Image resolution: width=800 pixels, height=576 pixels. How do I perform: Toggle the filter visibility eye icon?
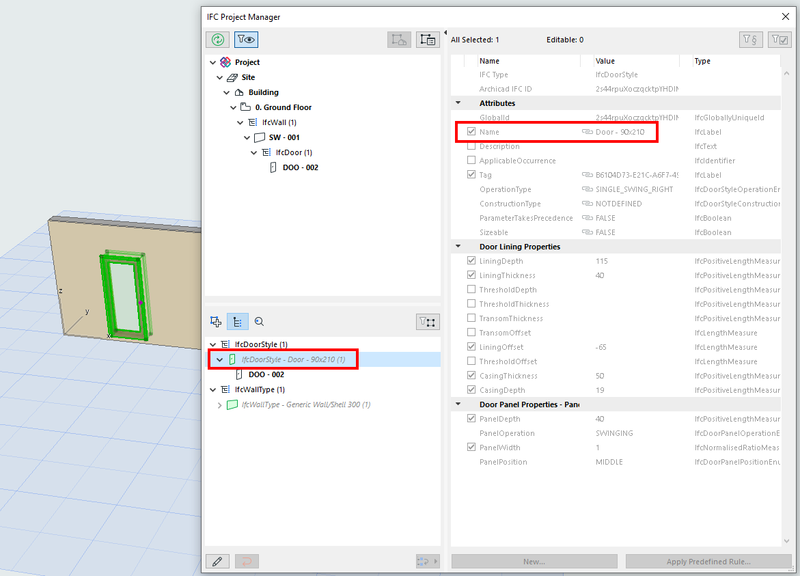pyautogui.click(x=246, y=39)
